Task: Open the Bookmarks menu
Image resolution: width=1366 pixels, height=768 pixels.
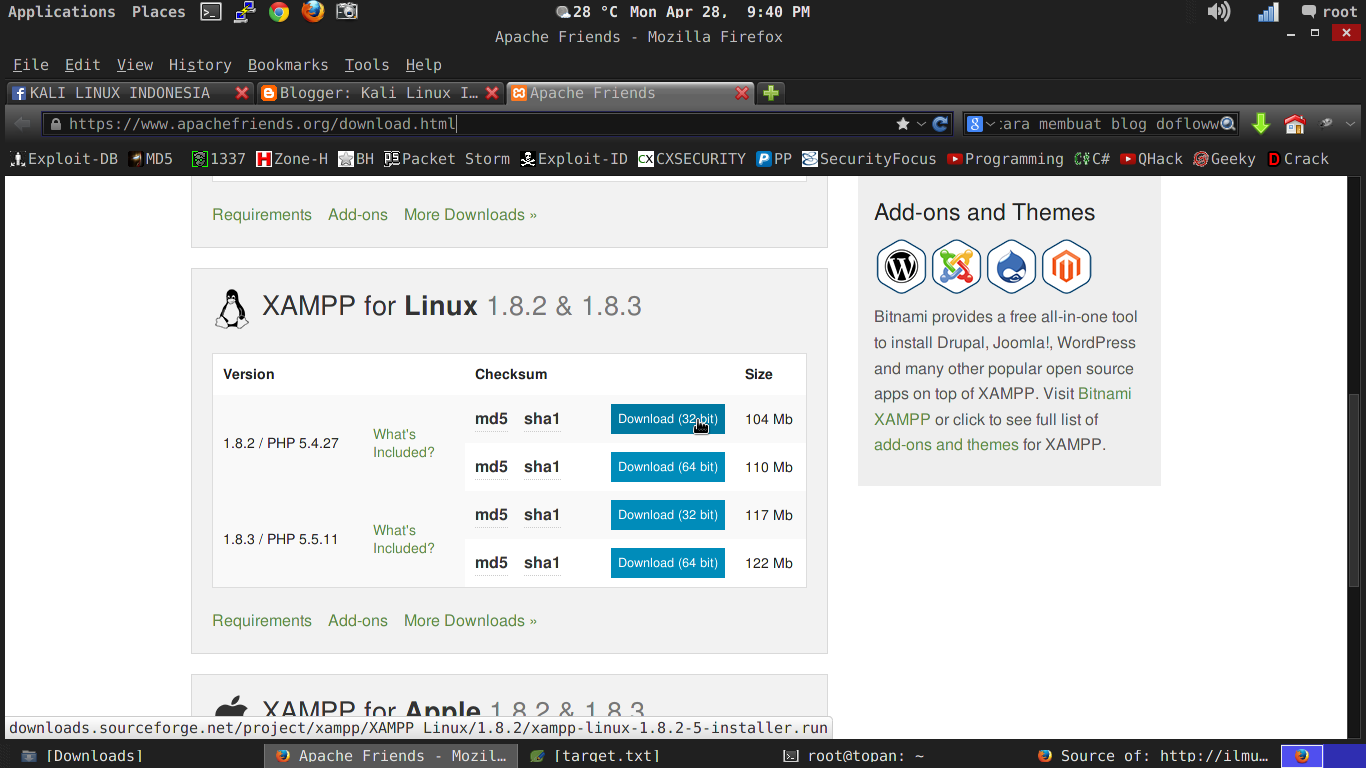Action: point(288,65)
